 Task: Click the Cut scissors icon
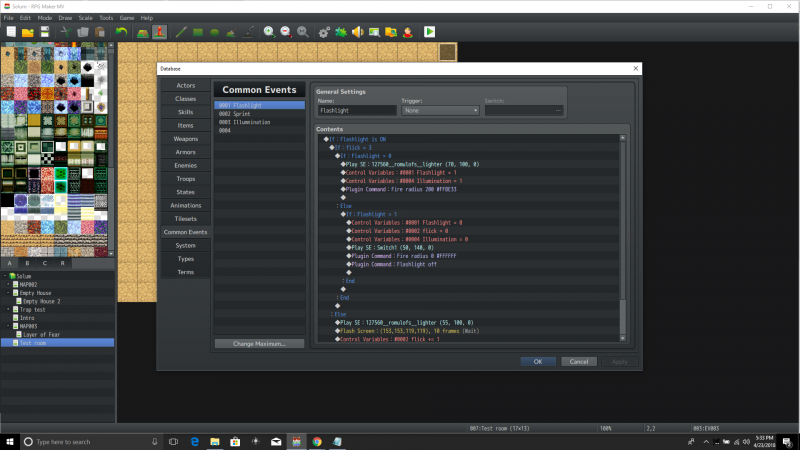[x=66, y=32]
